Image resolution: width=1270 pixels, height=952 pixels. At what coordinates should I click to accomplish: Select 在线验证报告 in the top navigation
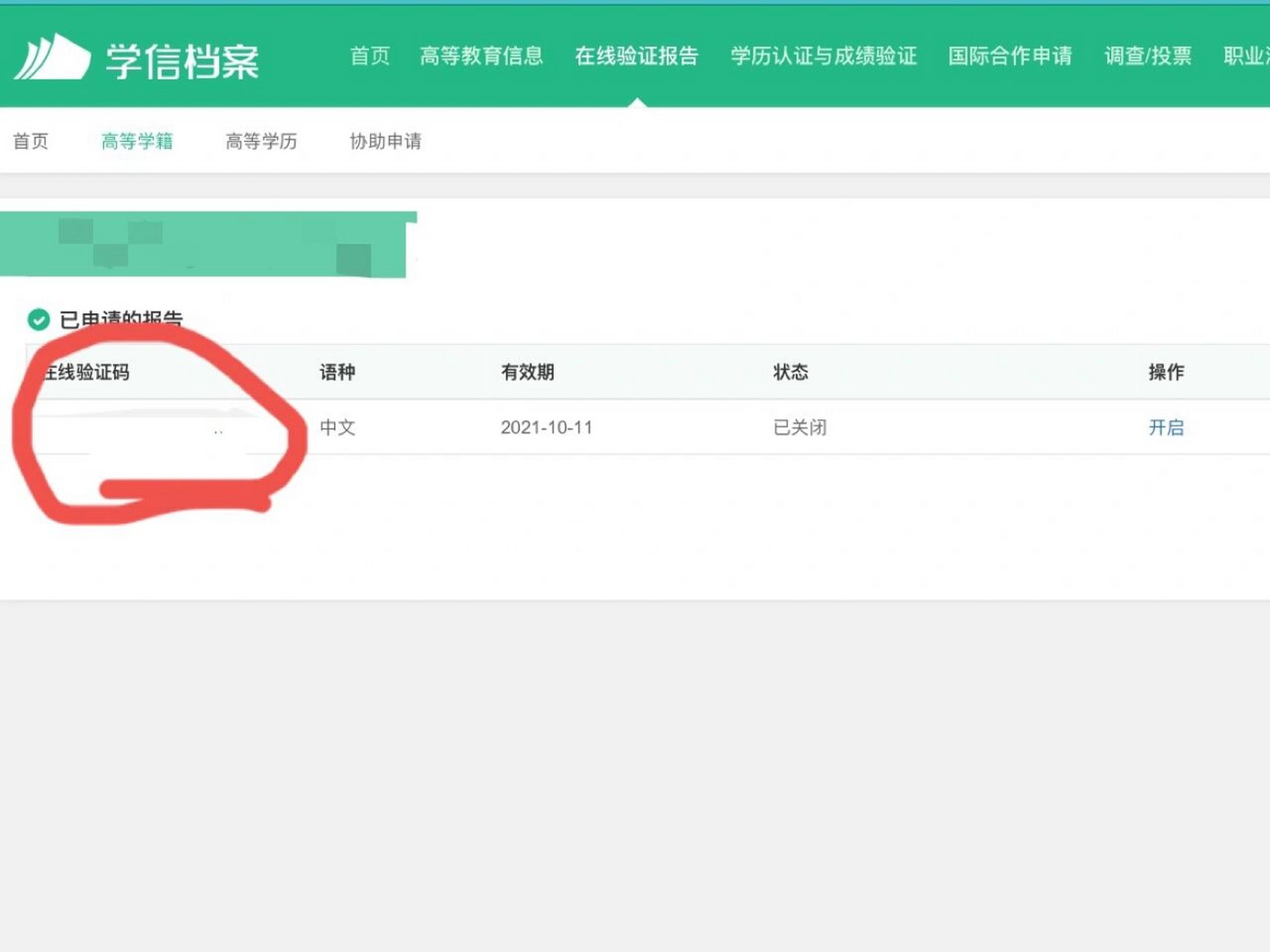637,56
